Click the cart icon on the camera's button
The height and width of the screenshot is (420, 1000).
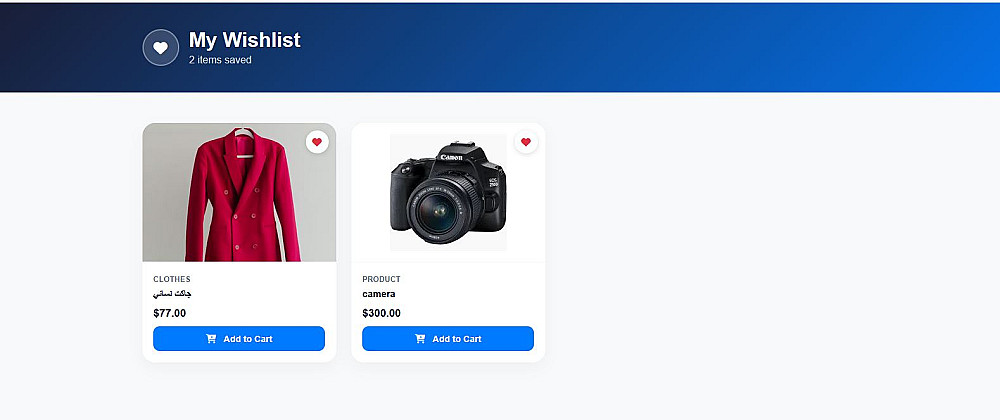[x=420, y=339]
